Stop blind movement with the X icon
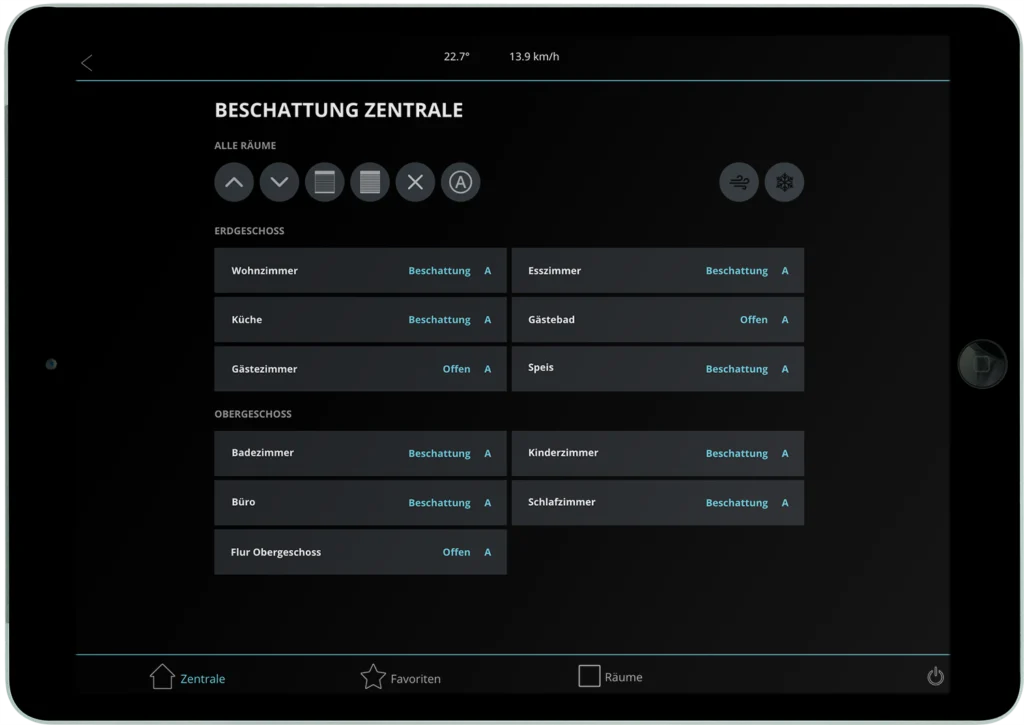Viewport: 1024px width, 725px height. click(415, 182)
